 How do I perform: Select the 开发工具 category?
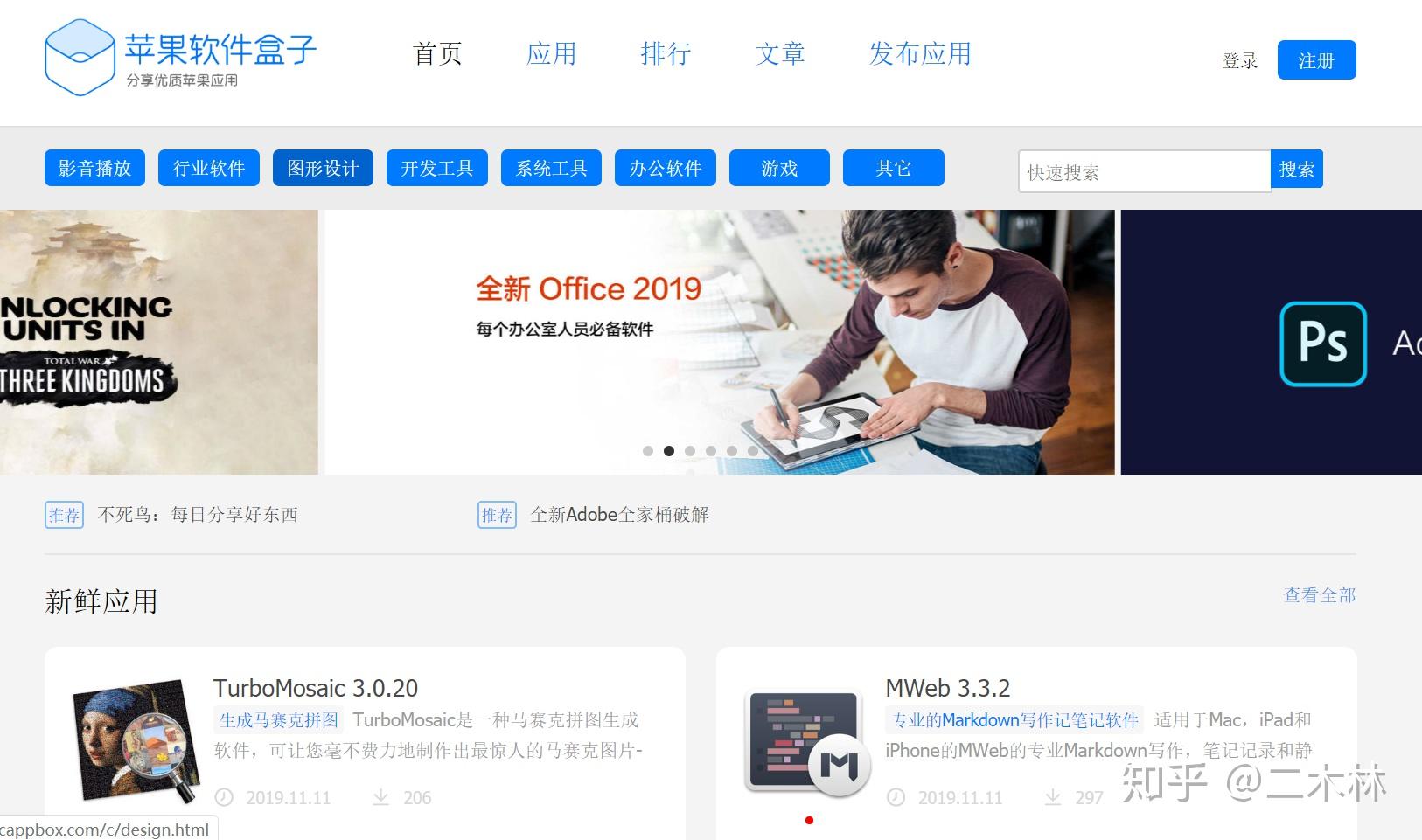(437, 168)
